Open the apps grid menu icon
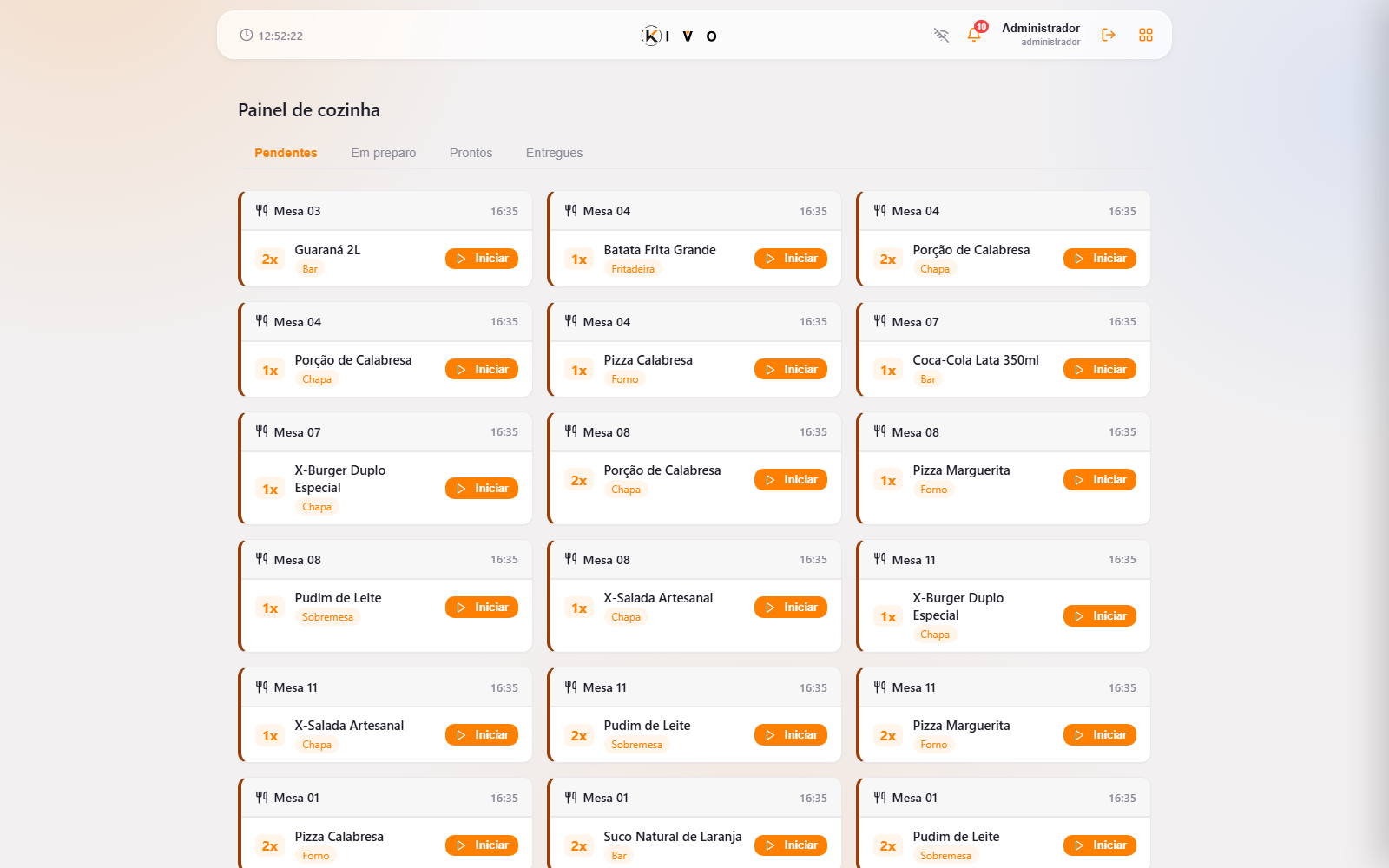 (1146, 35)
